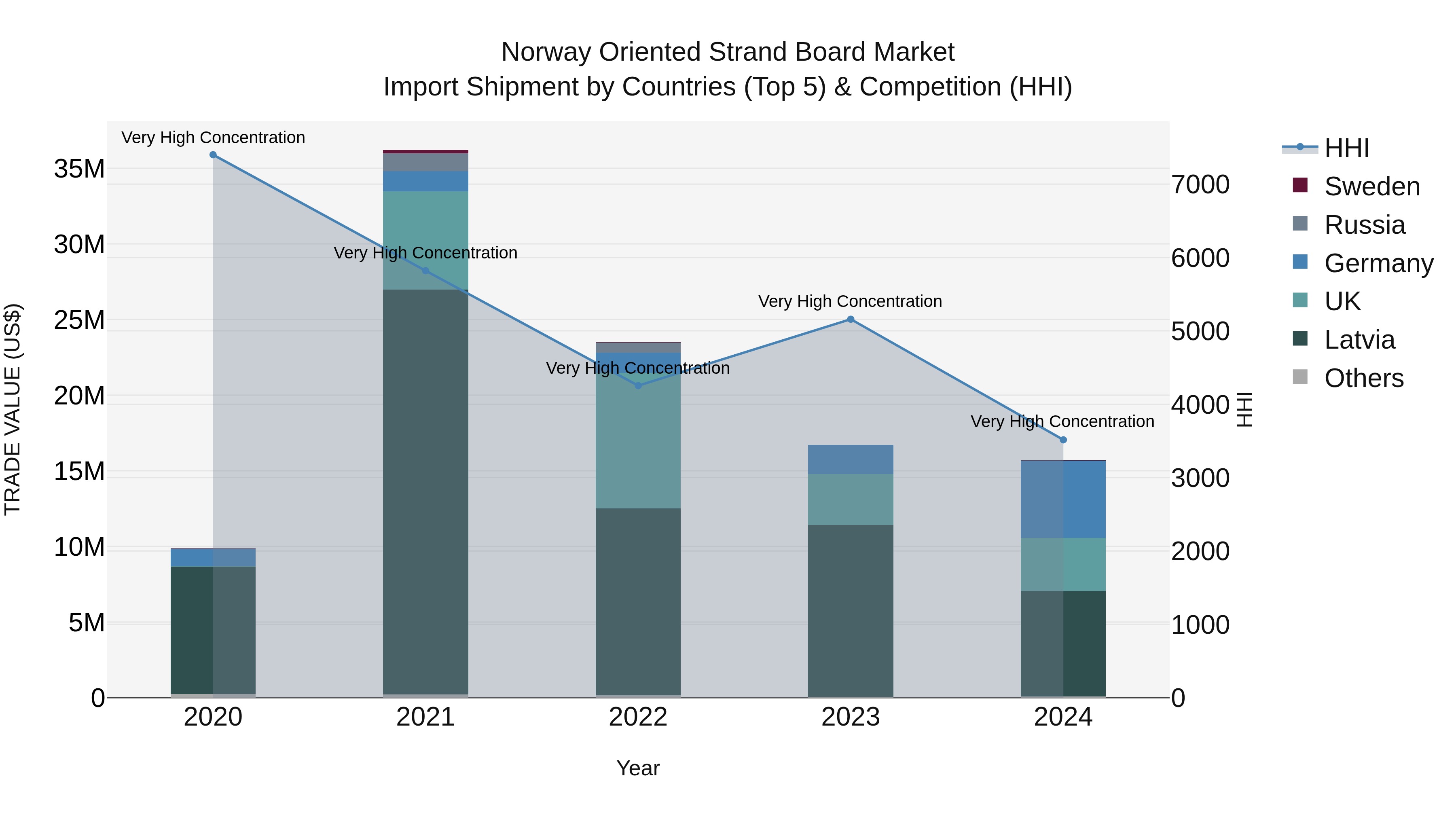This screenshot has width=1456, height=819.
Task: Click the Latvia segment of the 2021 bar
Action: 425,492
